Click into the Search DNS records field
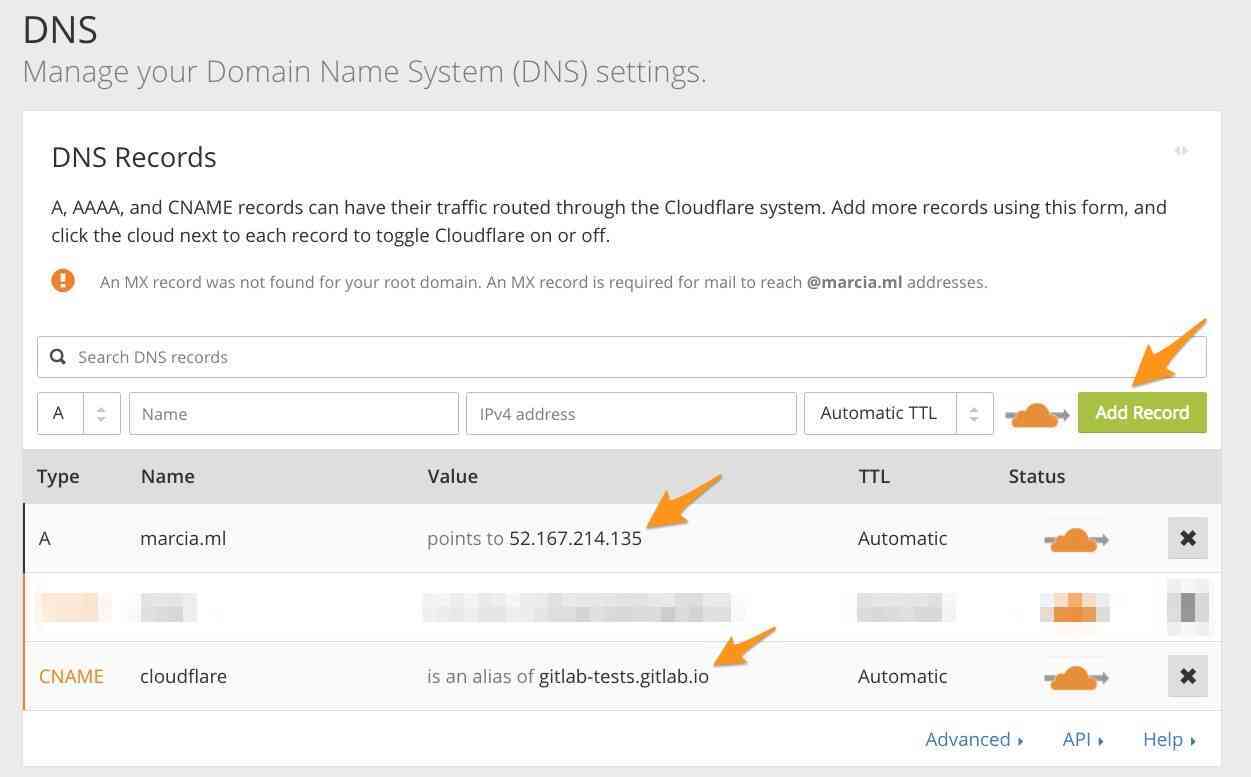 click(400, 356)
